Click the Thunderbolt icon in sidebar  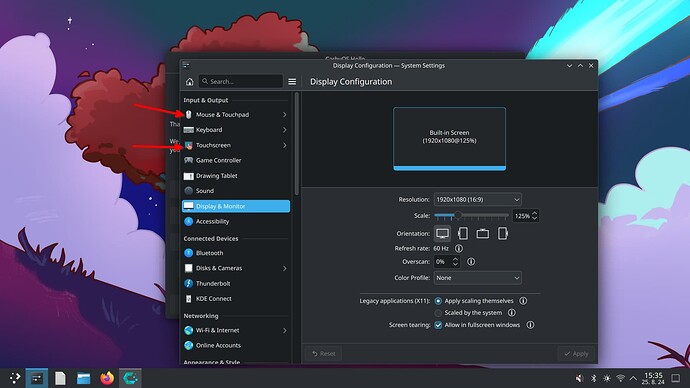point(188,283)
